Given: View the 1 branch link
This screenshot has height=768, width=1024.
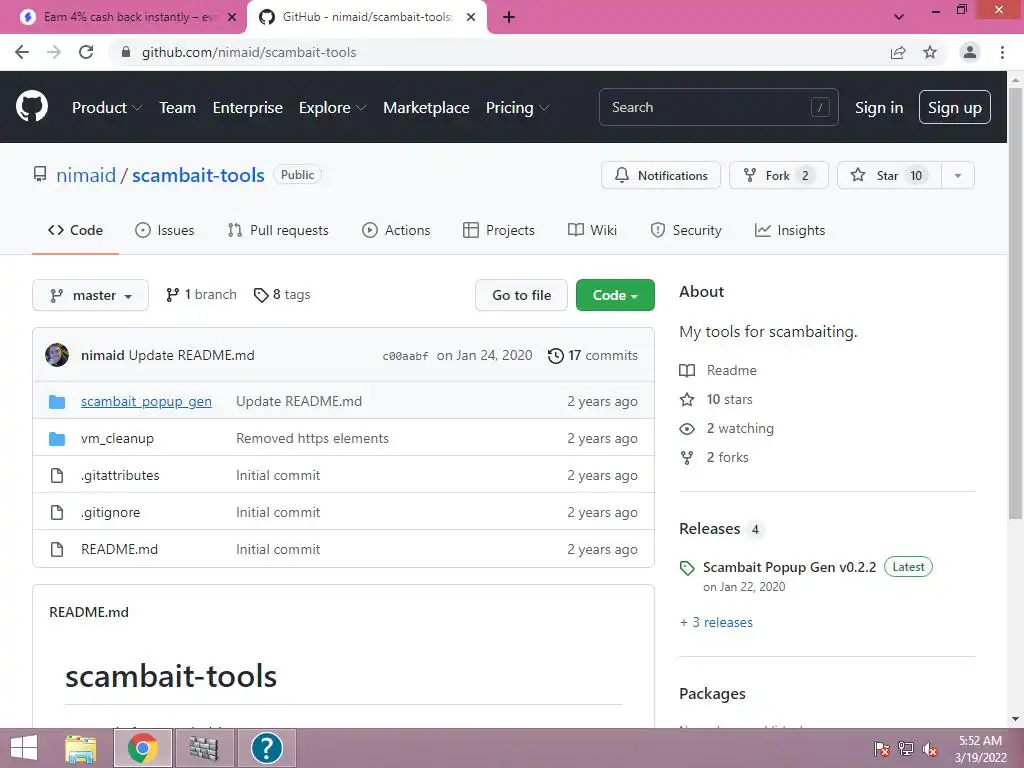Looking at the screenshot, I should (x=201, y=295).
